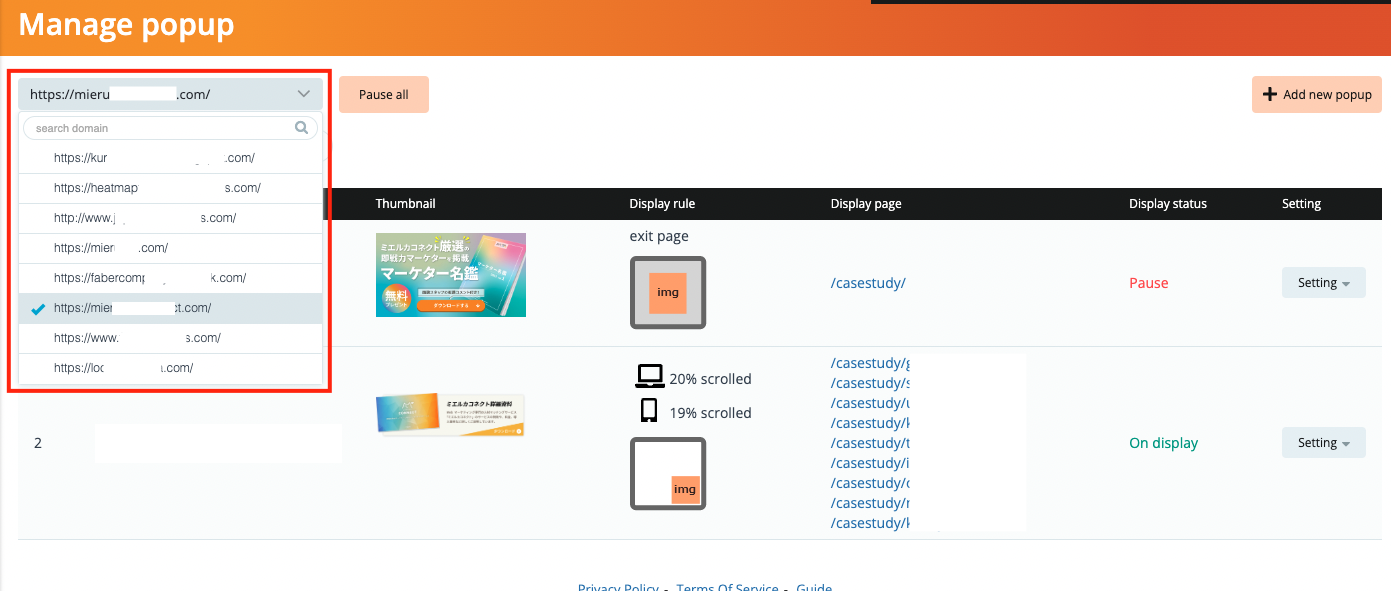Click the chevron on the second Setting button

point(1346,442)
